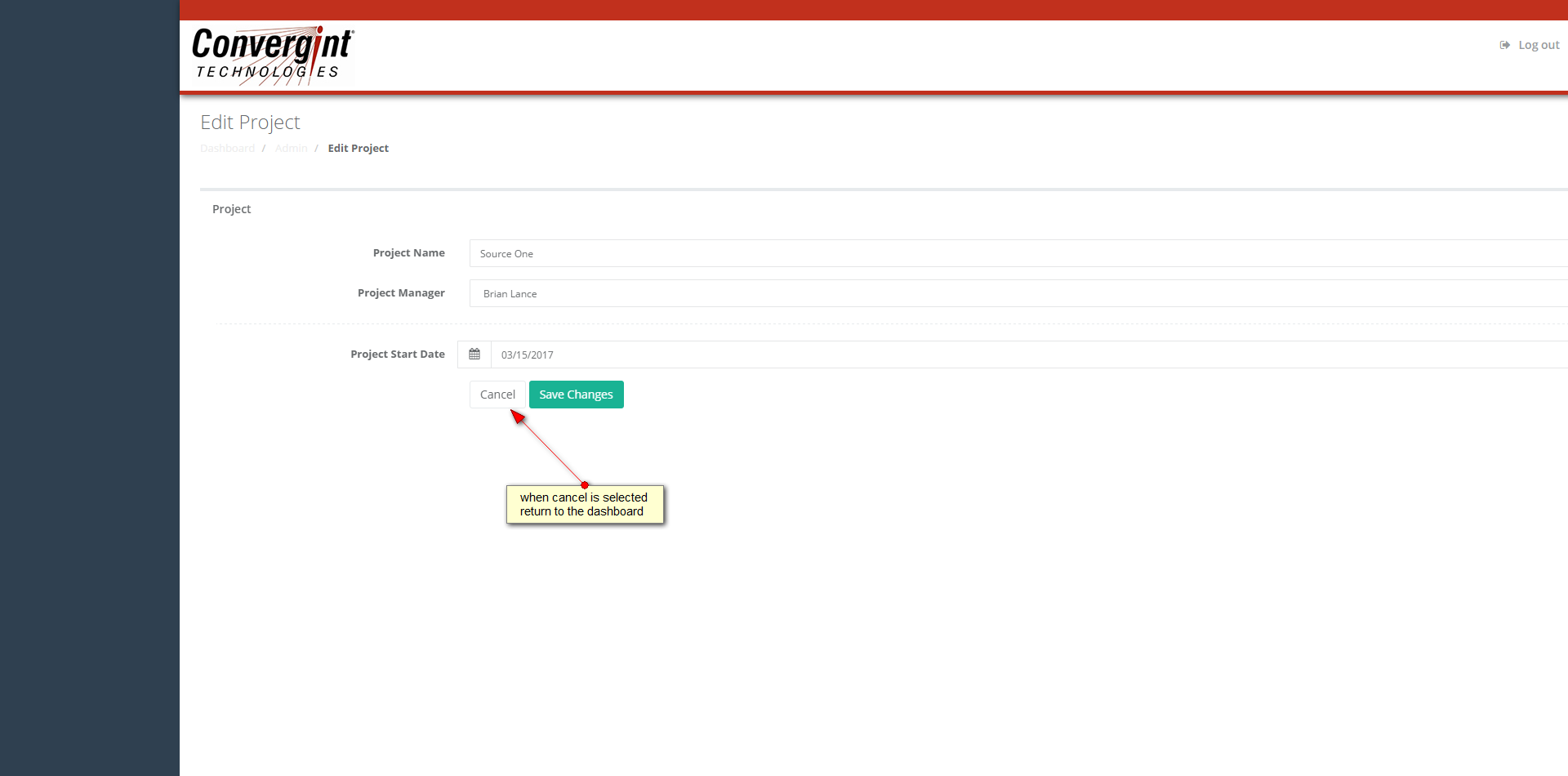The height and width of the screenshot is (776, 1568).
Task: Click the Project Name label
Action: pyautogui.click(x=409, y=253)
